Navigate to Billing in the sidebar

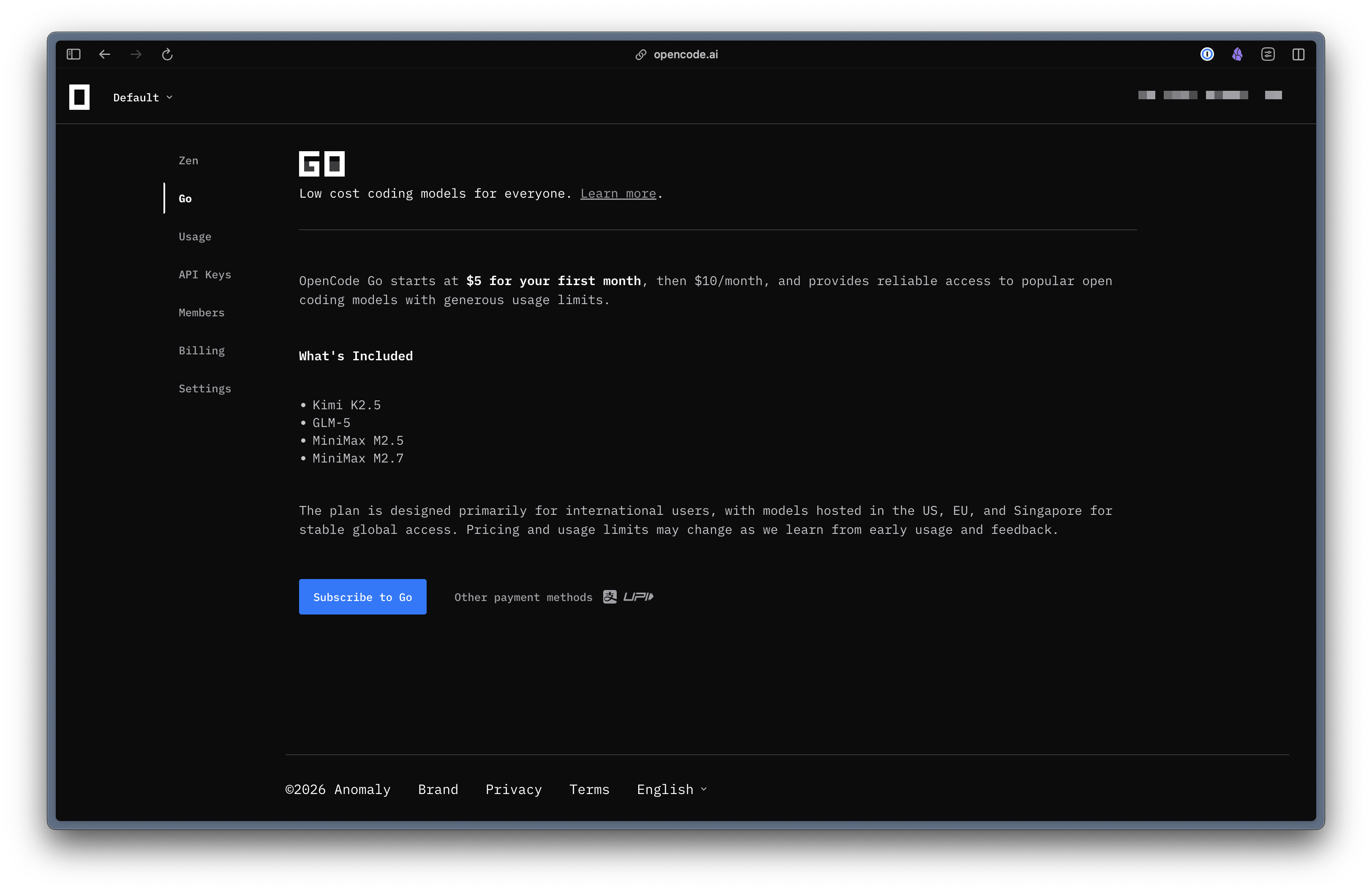click(201, 351)
